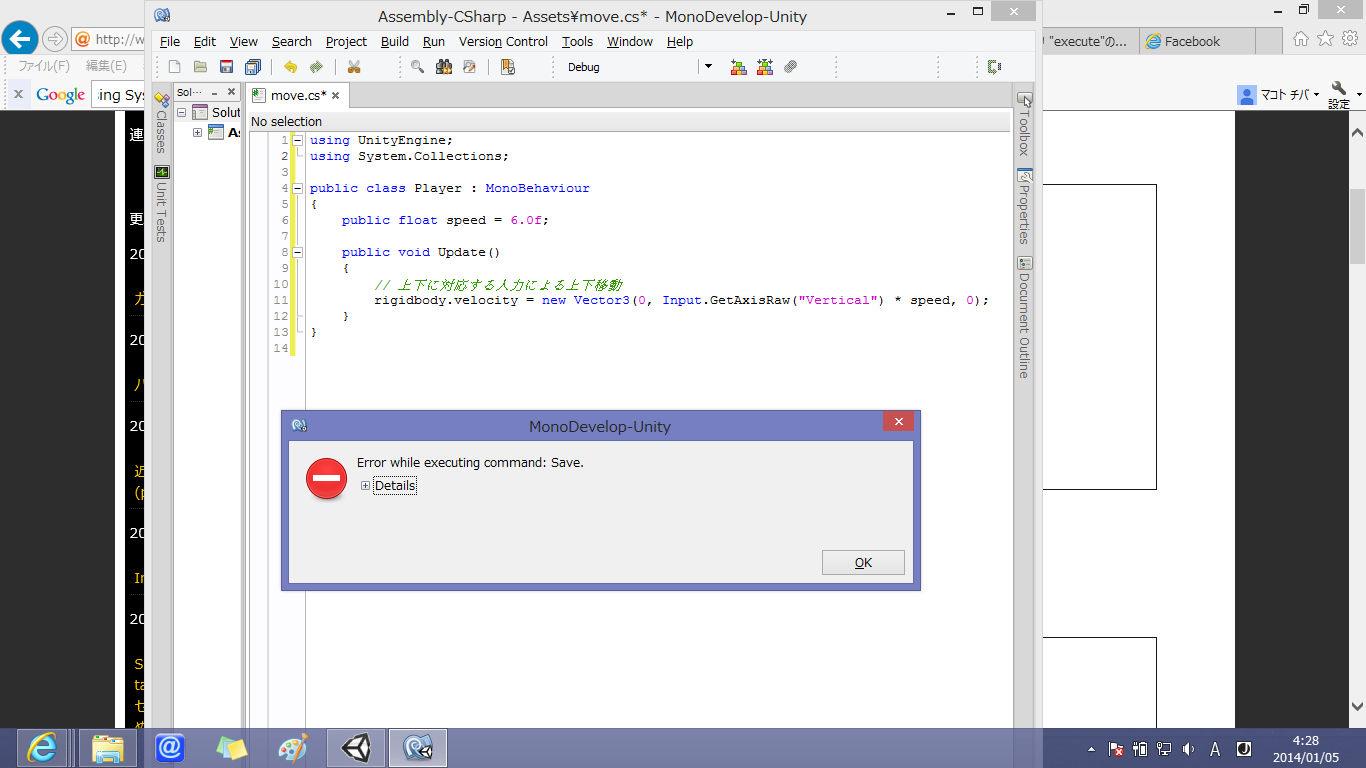Click the Paint palette taskbar icon
1366x768 pixels.
pos(293,748)
